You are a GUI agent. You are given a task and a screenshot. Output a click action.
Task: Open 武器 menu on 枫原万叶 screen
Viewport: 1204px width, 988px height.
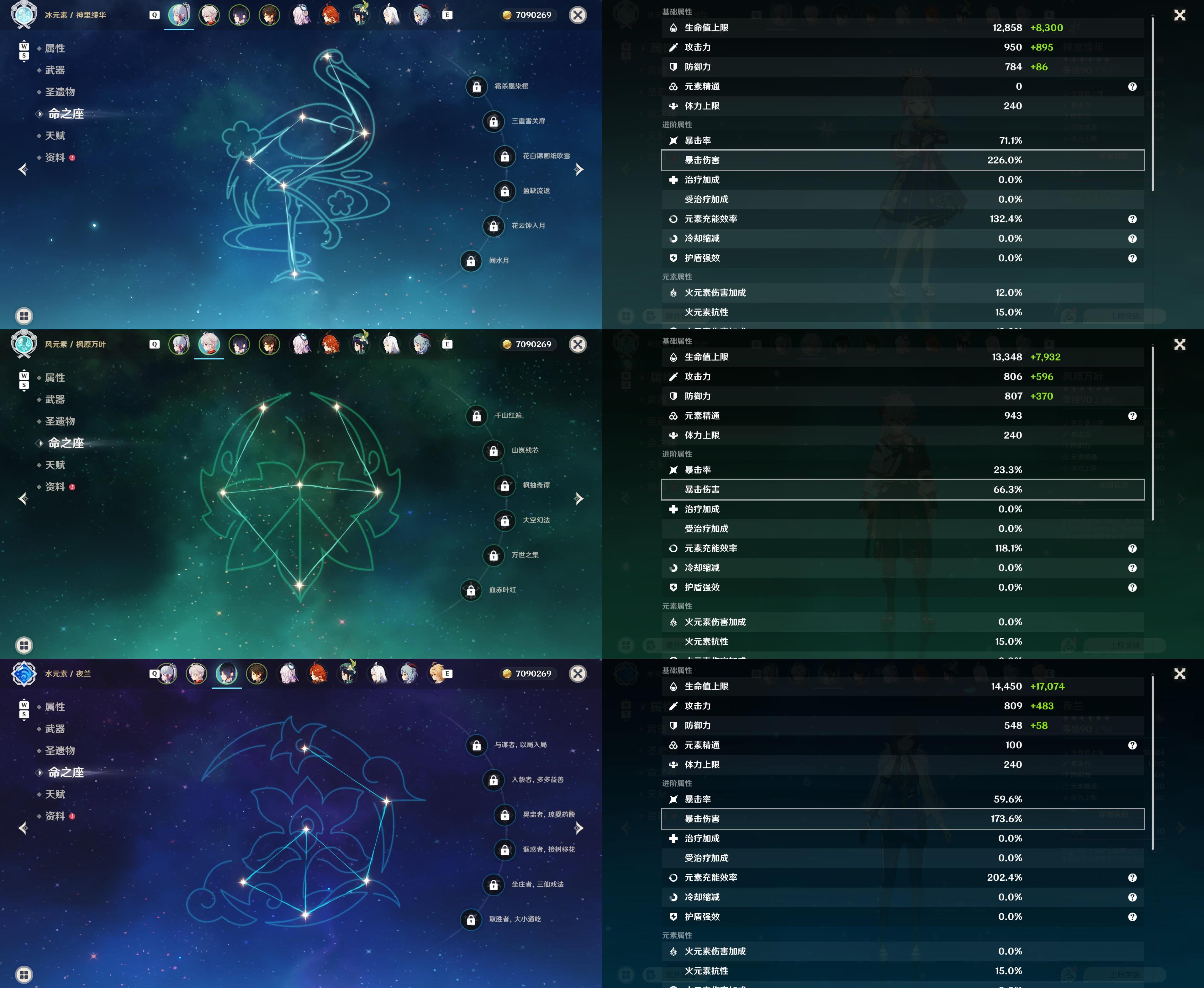55,400
